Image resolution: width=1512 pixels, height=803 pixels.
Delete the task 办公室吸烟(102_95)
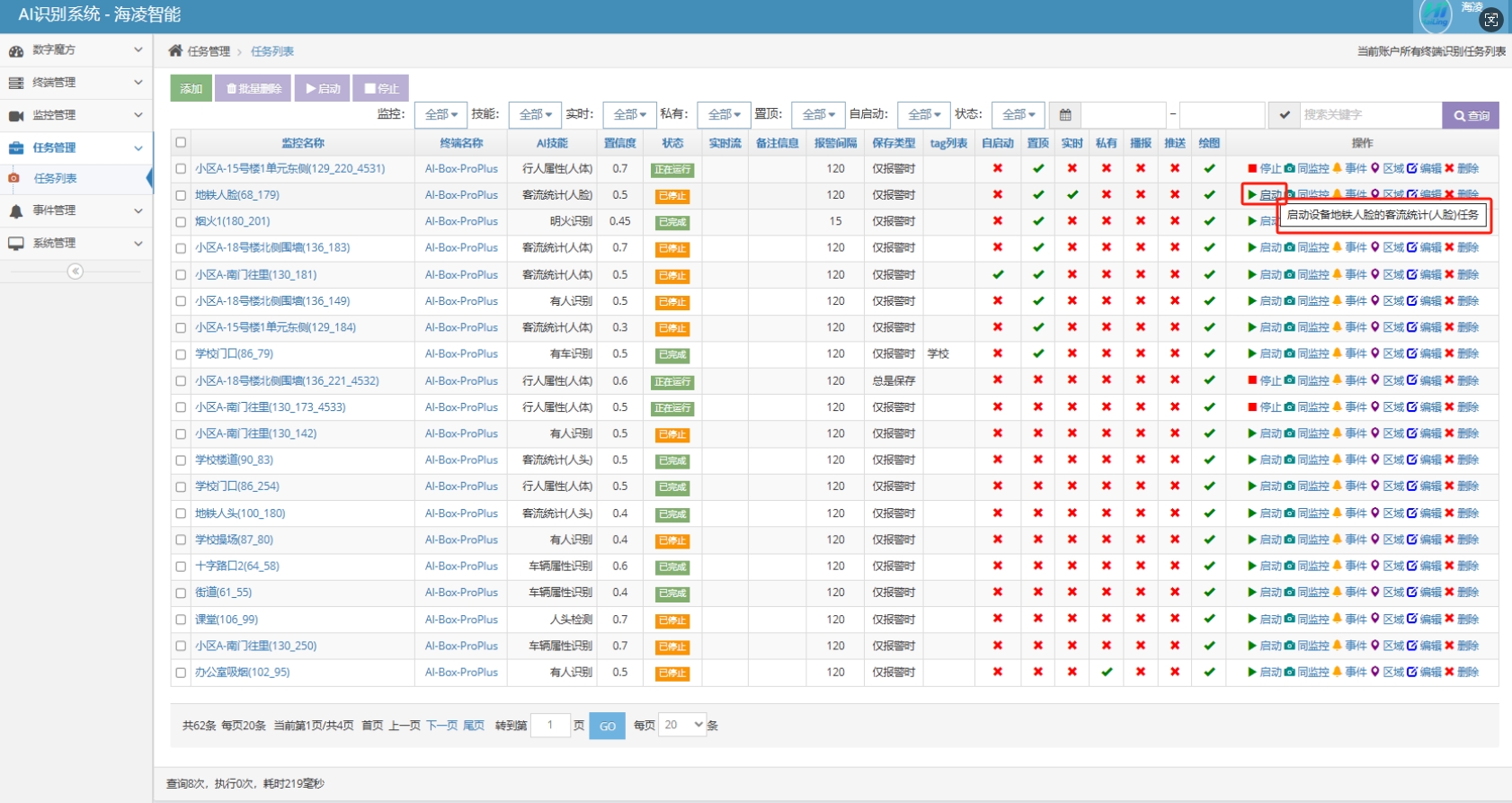pyautogui.click(x=1462, y=672)
